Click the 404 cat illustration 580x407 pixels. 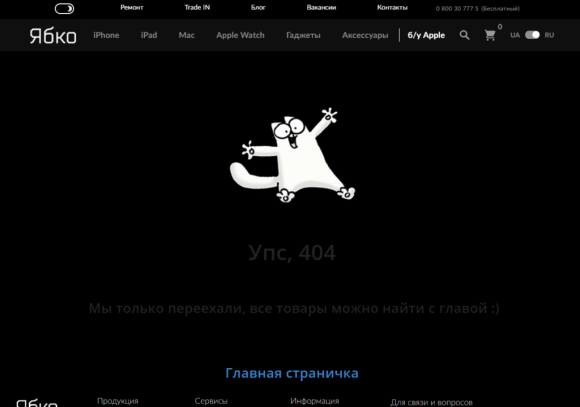pyautogui.click(x=292, y=155)
